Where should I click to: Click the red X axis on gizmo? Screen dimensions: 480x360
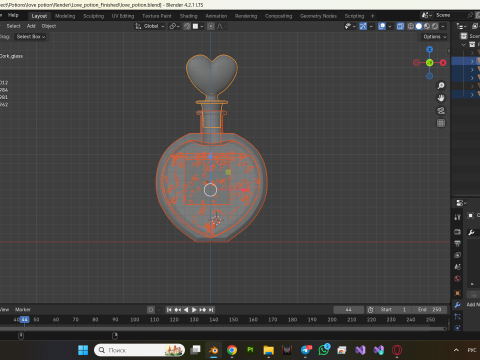pyautogui.click(x=443, y=63)
